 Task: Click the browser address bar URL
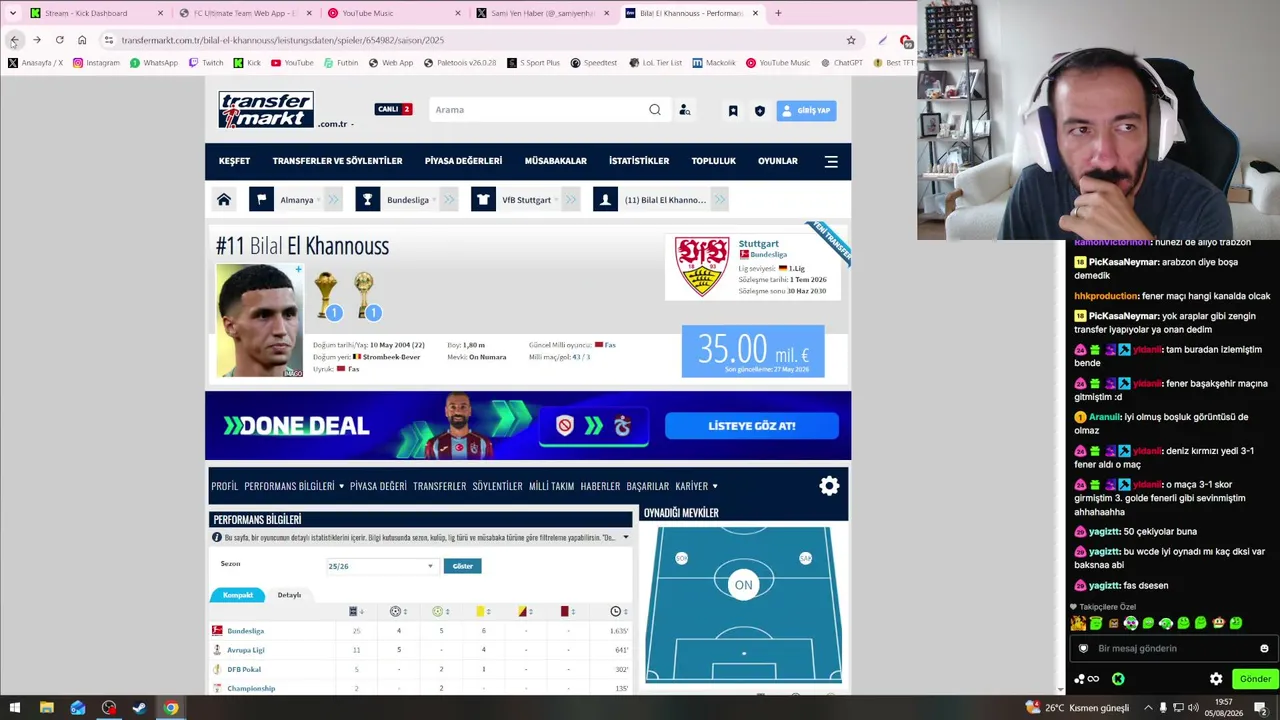[x=283, y=40]
